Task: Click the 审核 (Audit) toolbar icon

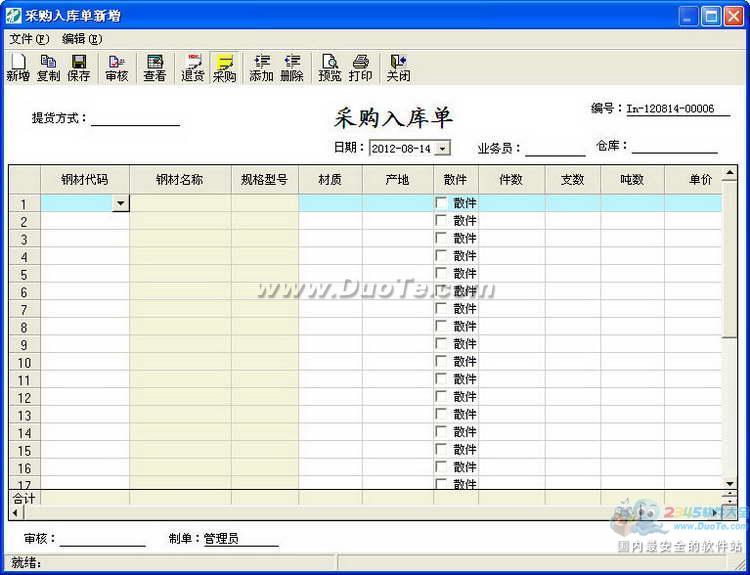Action: (117, 68)
